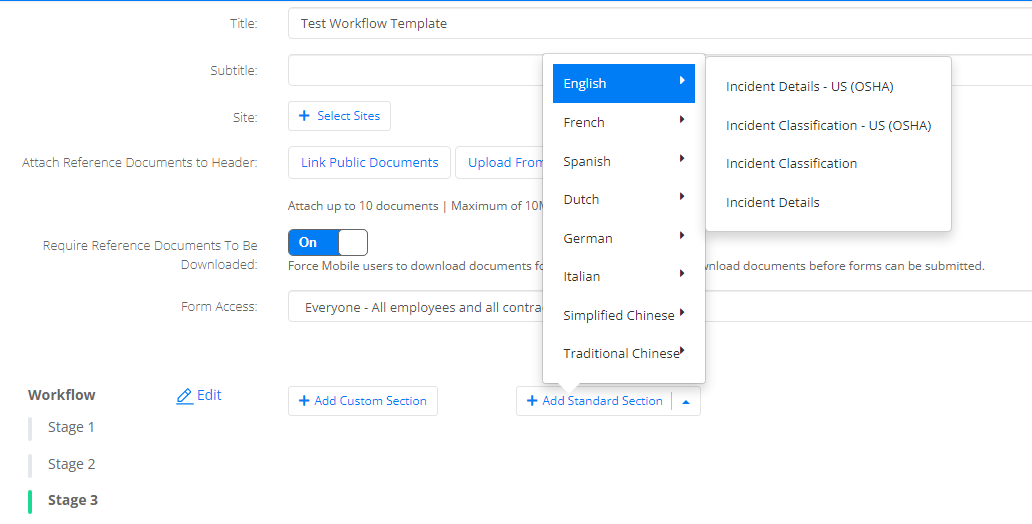Image resolution: width=1032 pixels, height=524 pixels.
Task: Toggle the Require Reference Documents switch off
Action: [x=328, y=242]
